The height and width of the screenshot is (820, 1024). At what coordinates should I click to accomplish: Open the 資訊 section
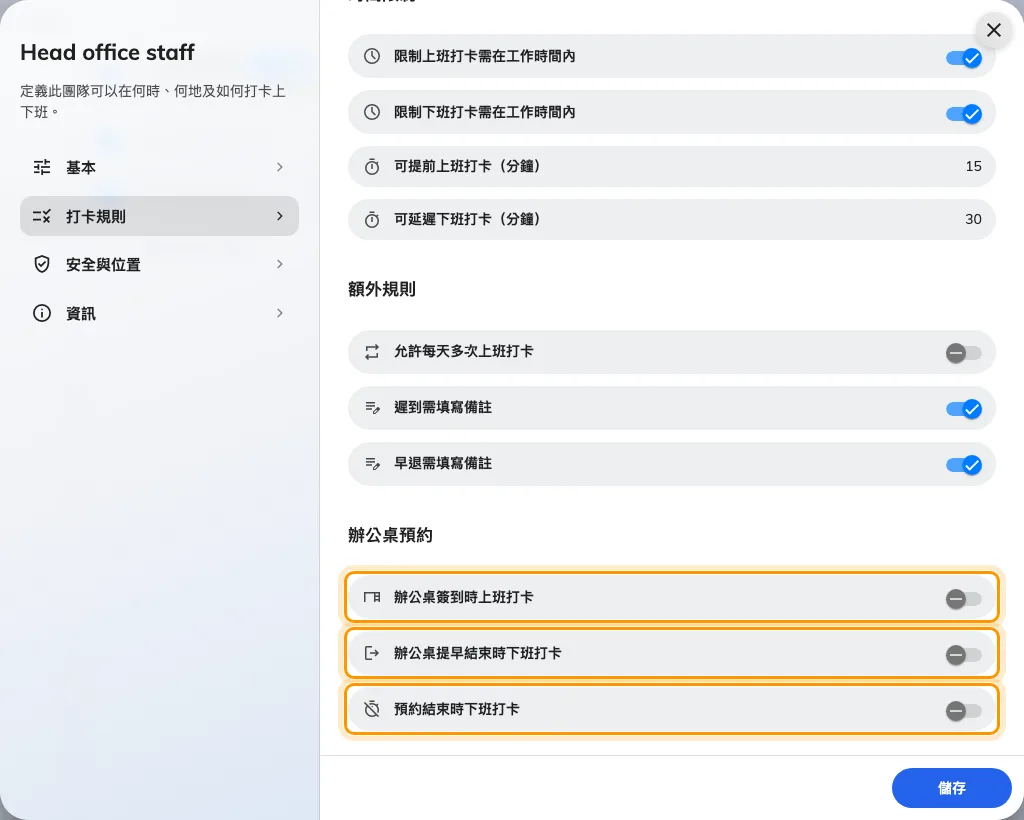pos(159,313)
